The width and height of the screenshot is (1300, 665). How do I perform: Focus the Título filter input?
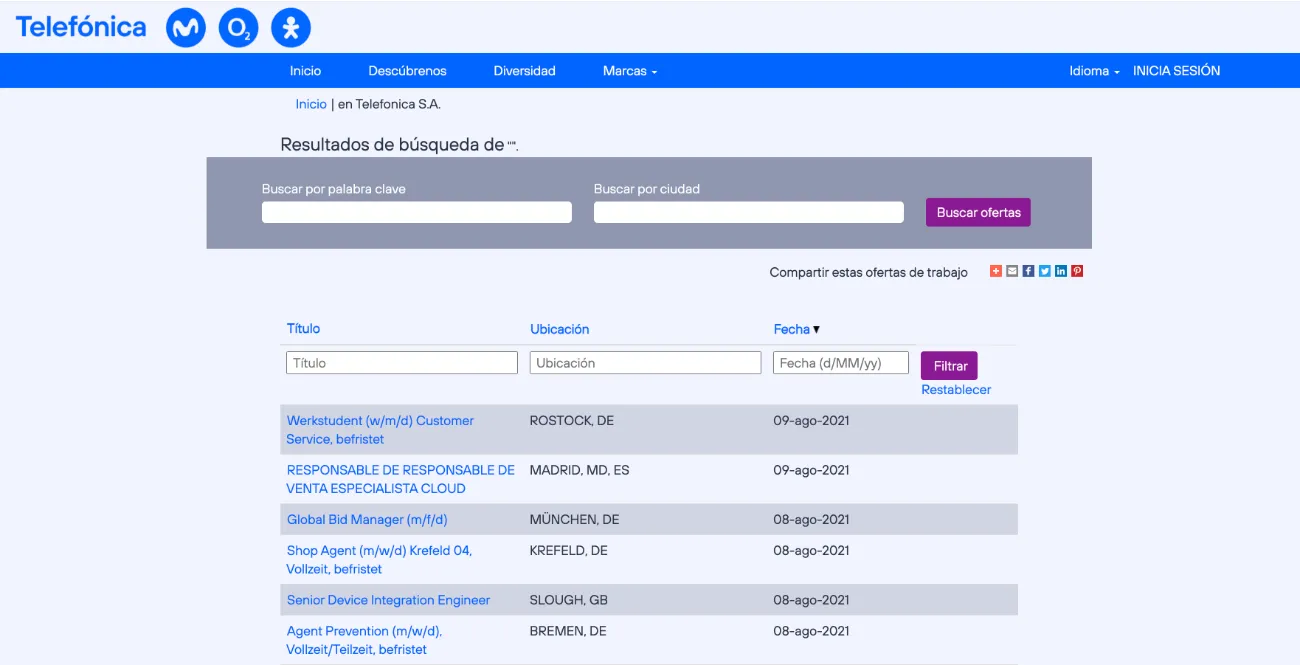point(402,363)
